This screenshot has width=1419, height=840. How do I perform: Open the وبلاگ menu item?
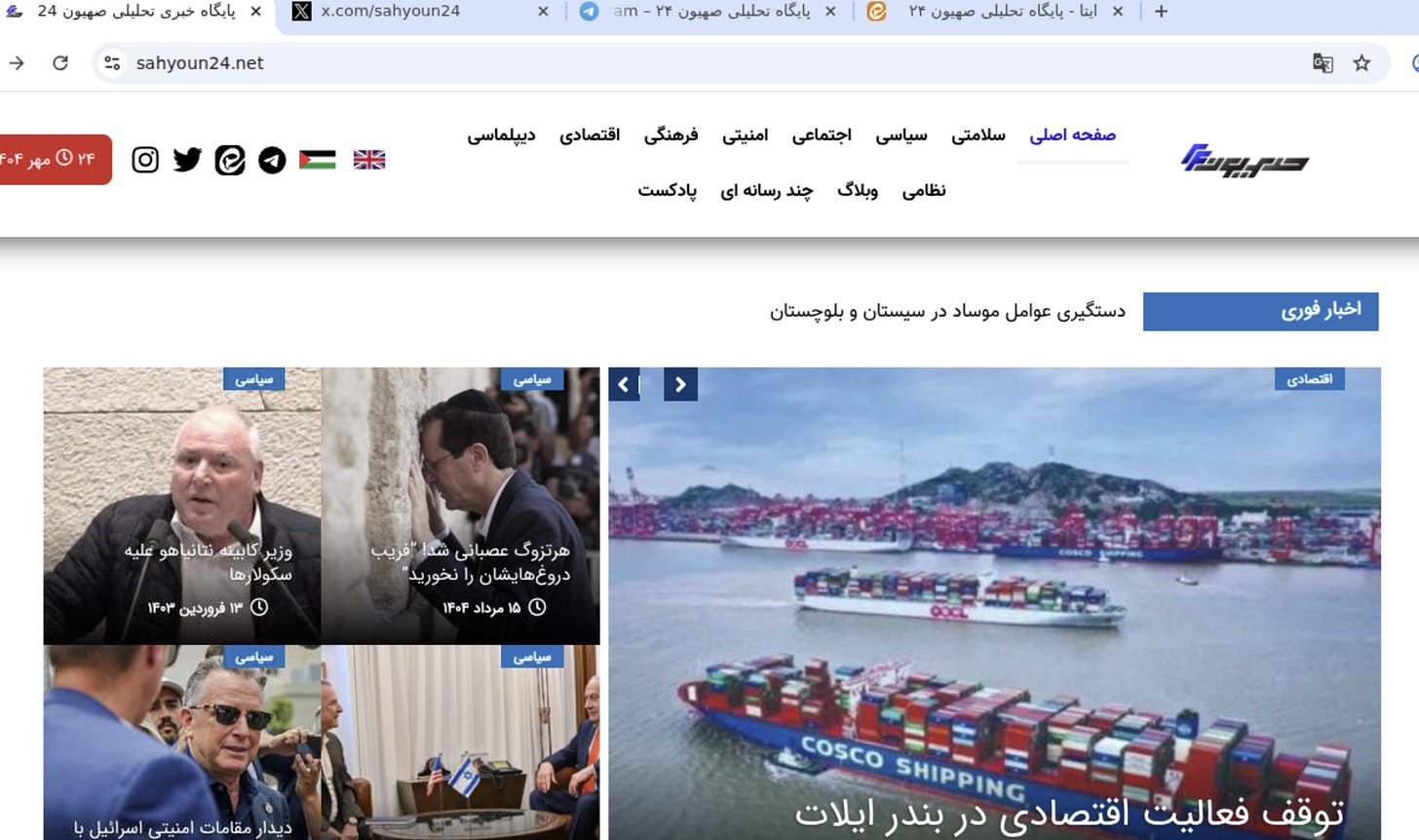(x=858, y=191)
